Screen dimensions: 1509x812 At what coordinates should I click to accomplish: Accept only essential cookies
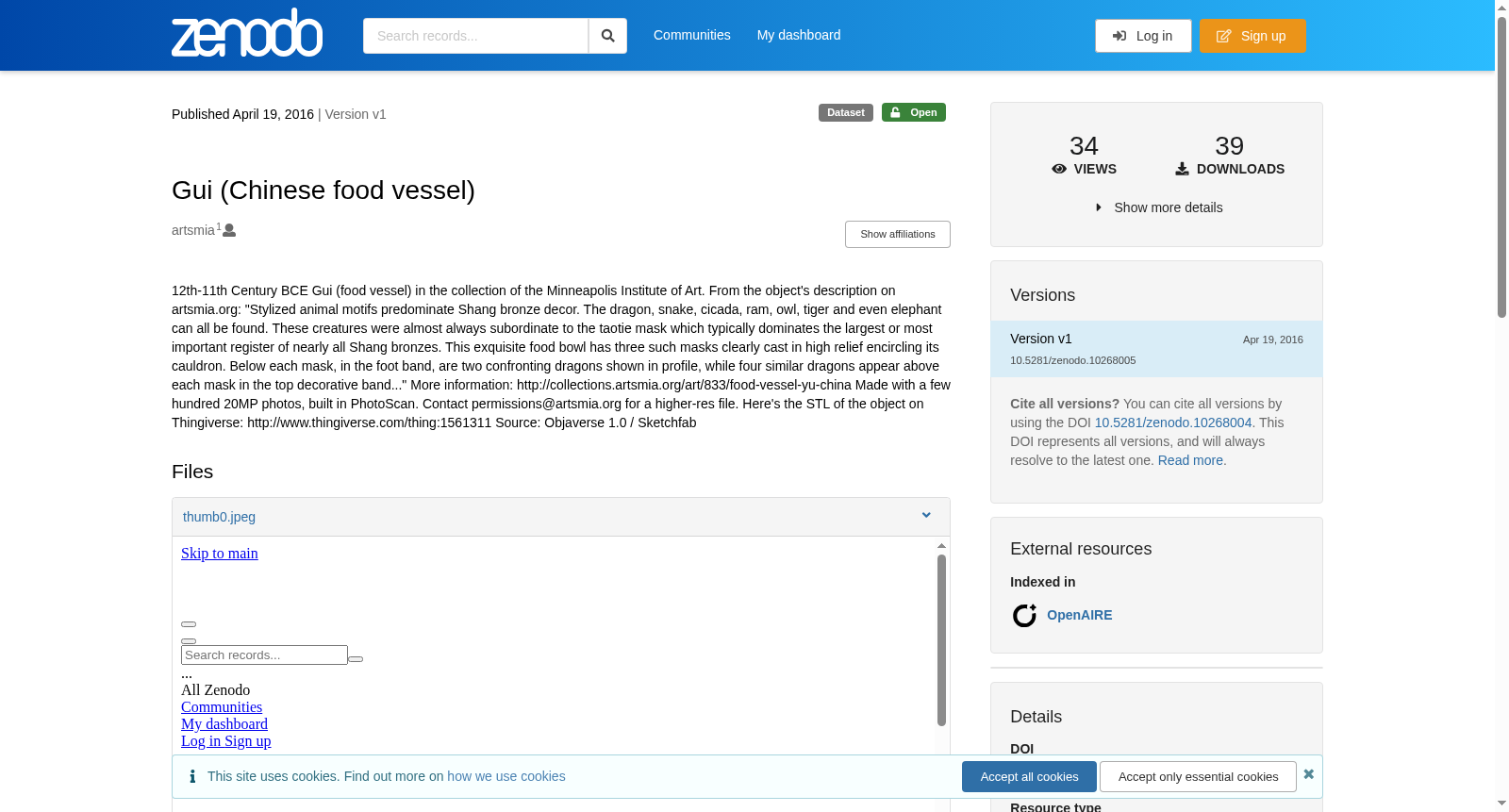(x=1198, y=777)
